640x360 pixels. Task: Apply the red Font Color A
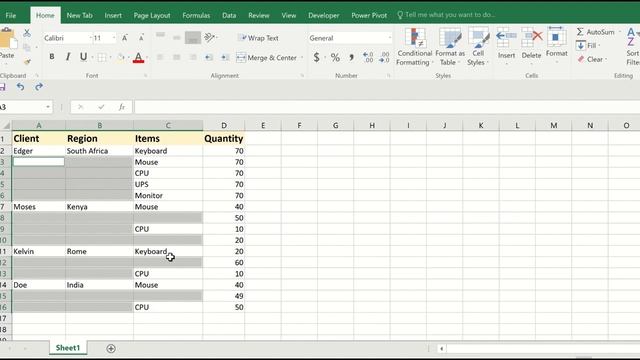click(x=138, y=58)
